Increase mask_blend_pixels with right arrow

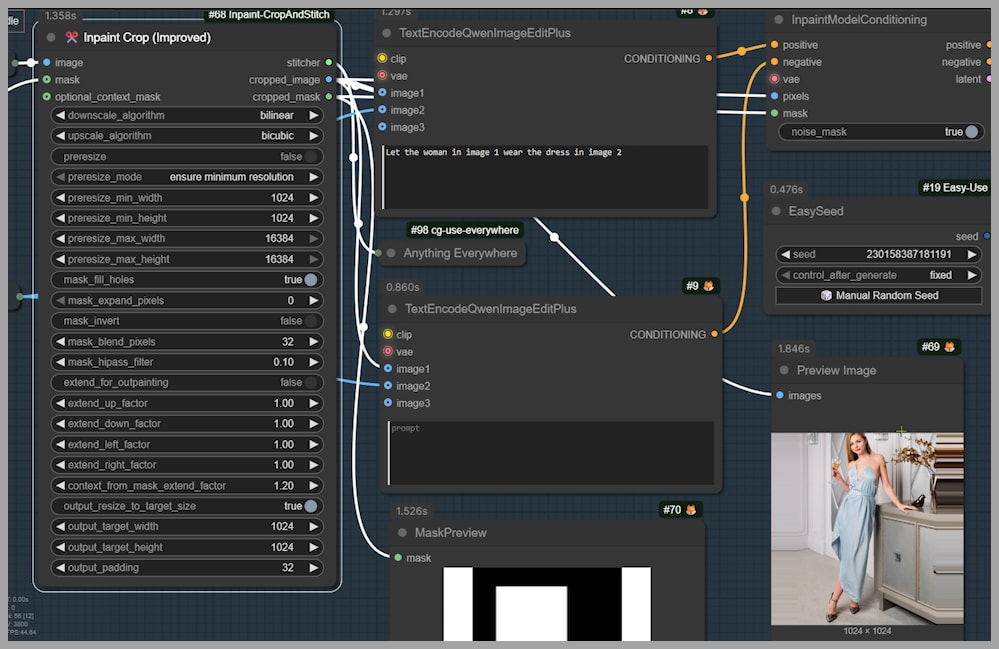click(x=314, y=342)
